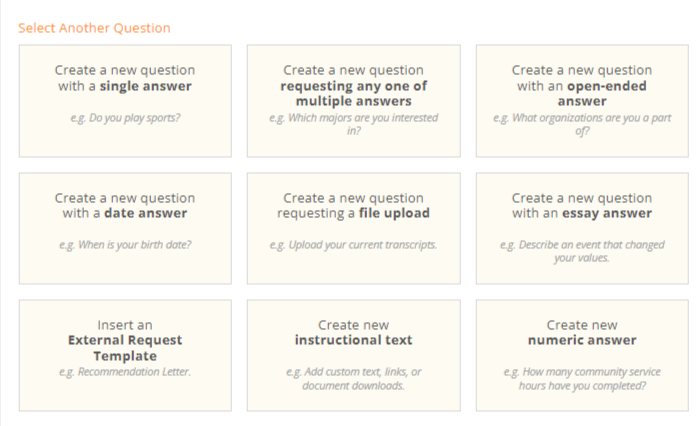
Task: Click the 'Select Another Question' heading
Action: pos(94,28)
